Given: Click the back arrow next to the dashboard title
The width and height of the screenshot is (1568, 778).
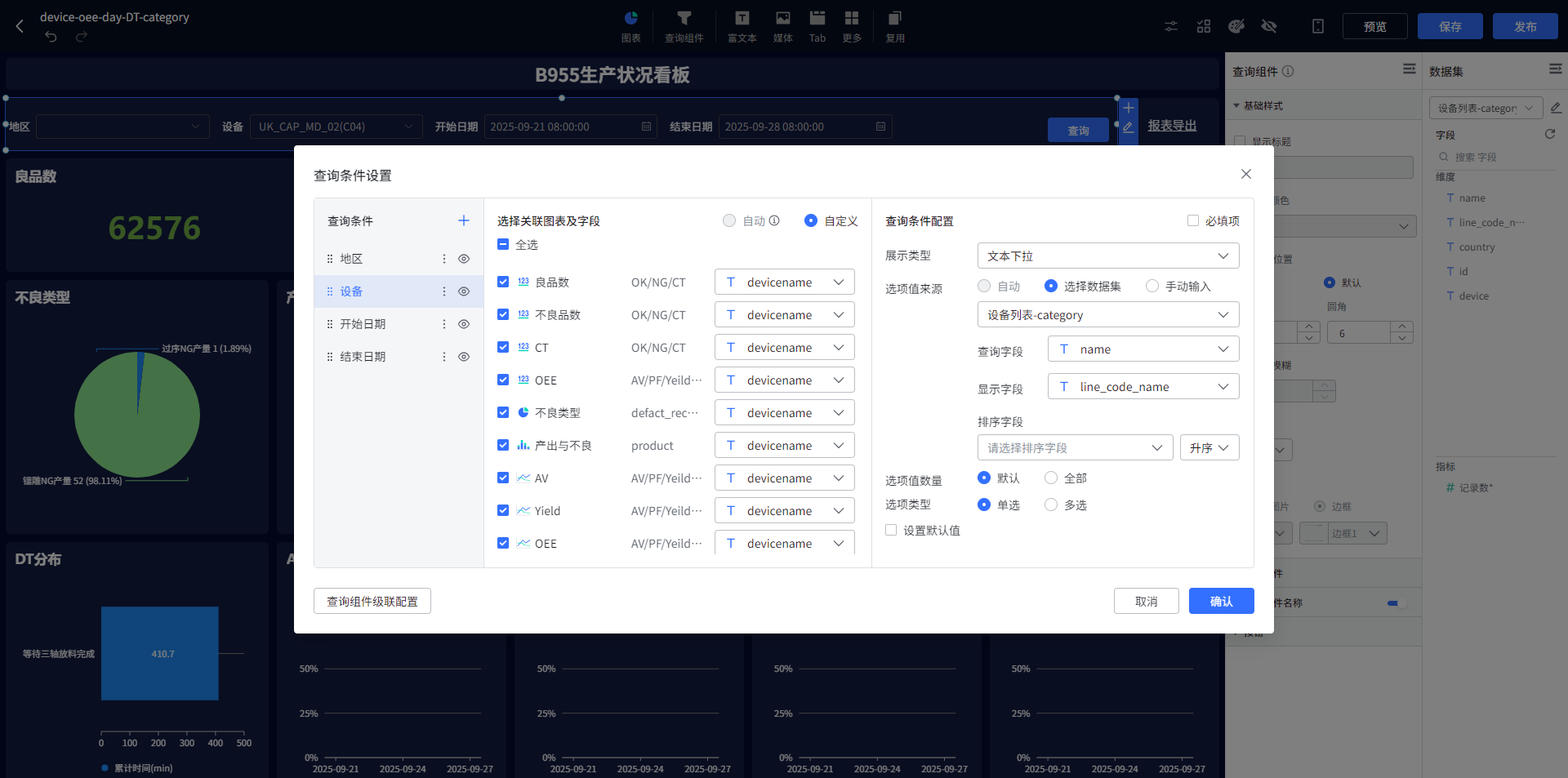Looking at the screenshot, I should (20, 26).
